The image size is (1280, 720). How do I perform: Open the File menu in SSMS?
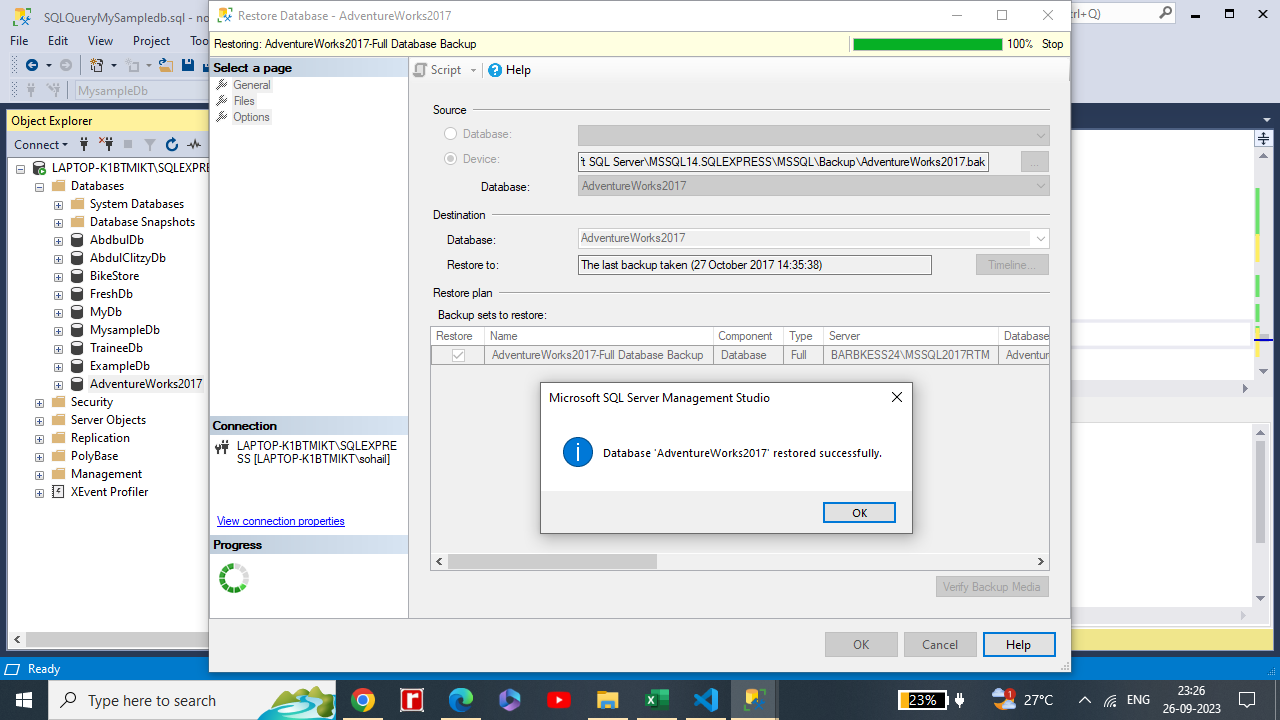pyautogui.click(x=19, y=41)
